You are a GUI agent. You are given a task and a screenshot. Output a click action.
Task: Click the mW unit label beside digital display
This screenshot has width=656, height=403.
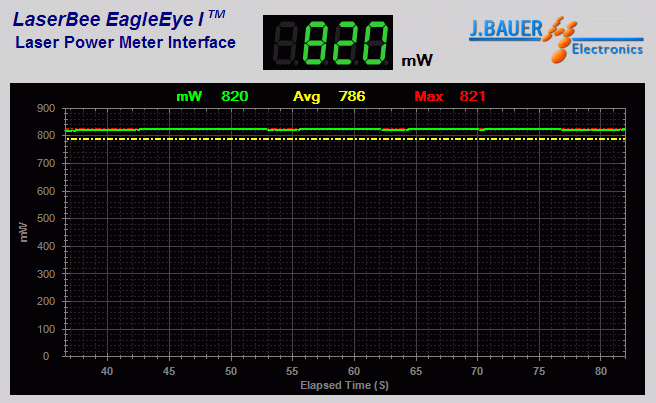pyautogui.click(x=417, y=61)
